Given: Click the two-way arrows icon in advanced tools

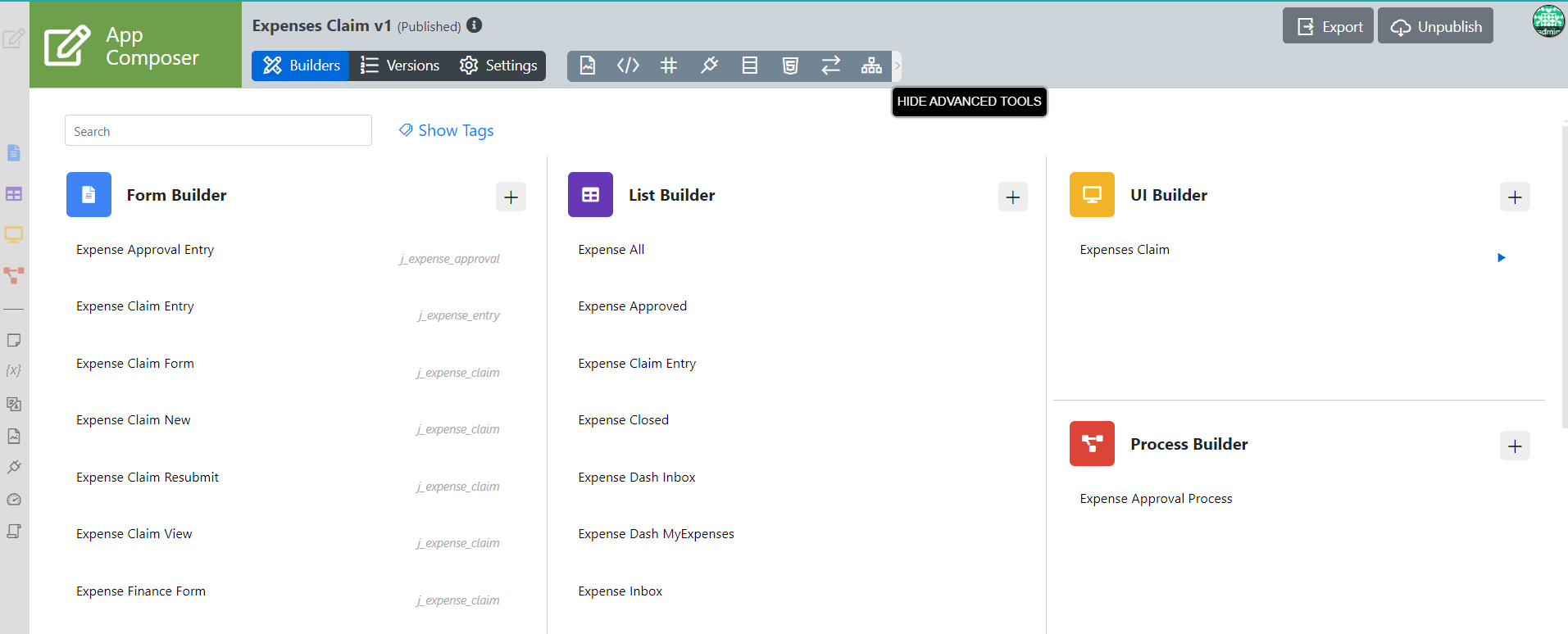Looking at the screenshot, I should (x=831, y=66).
